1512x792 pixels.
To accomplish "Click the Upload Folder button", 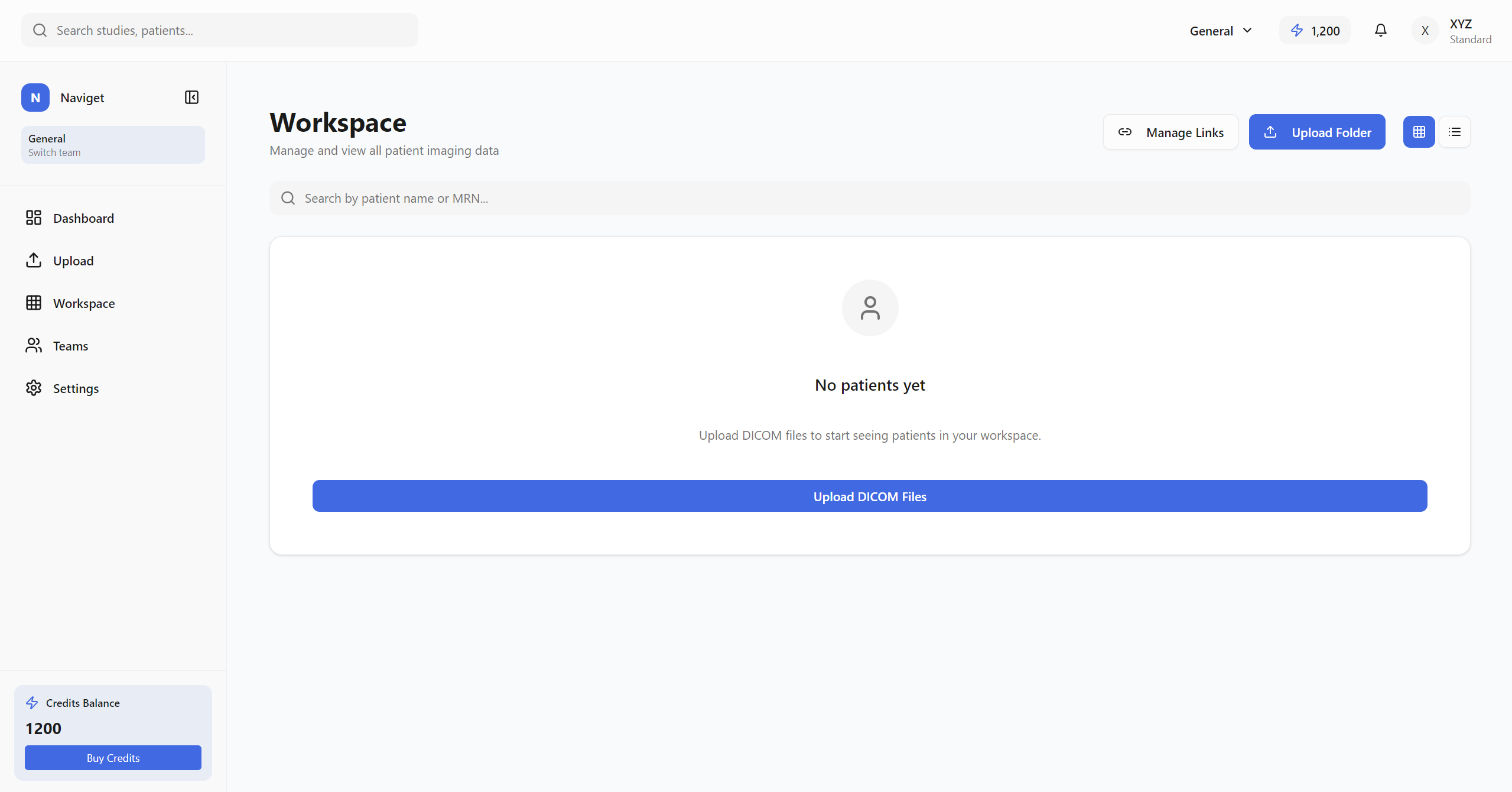I will [1317, 132].
